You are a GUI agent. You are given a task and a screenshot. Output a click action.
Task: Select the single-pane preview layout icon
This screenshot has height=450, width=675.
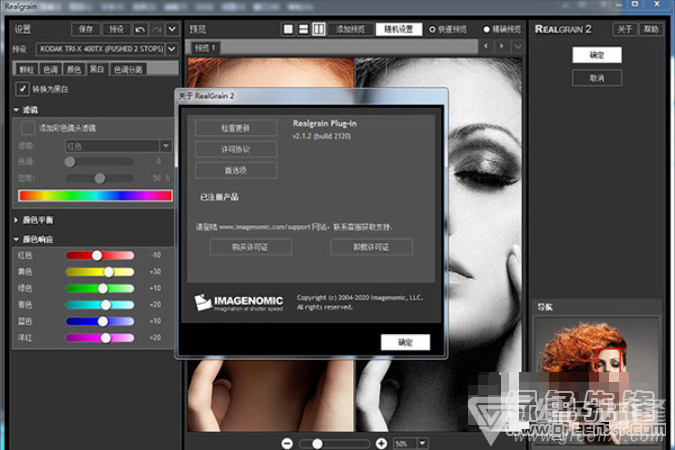coord(288,29)
